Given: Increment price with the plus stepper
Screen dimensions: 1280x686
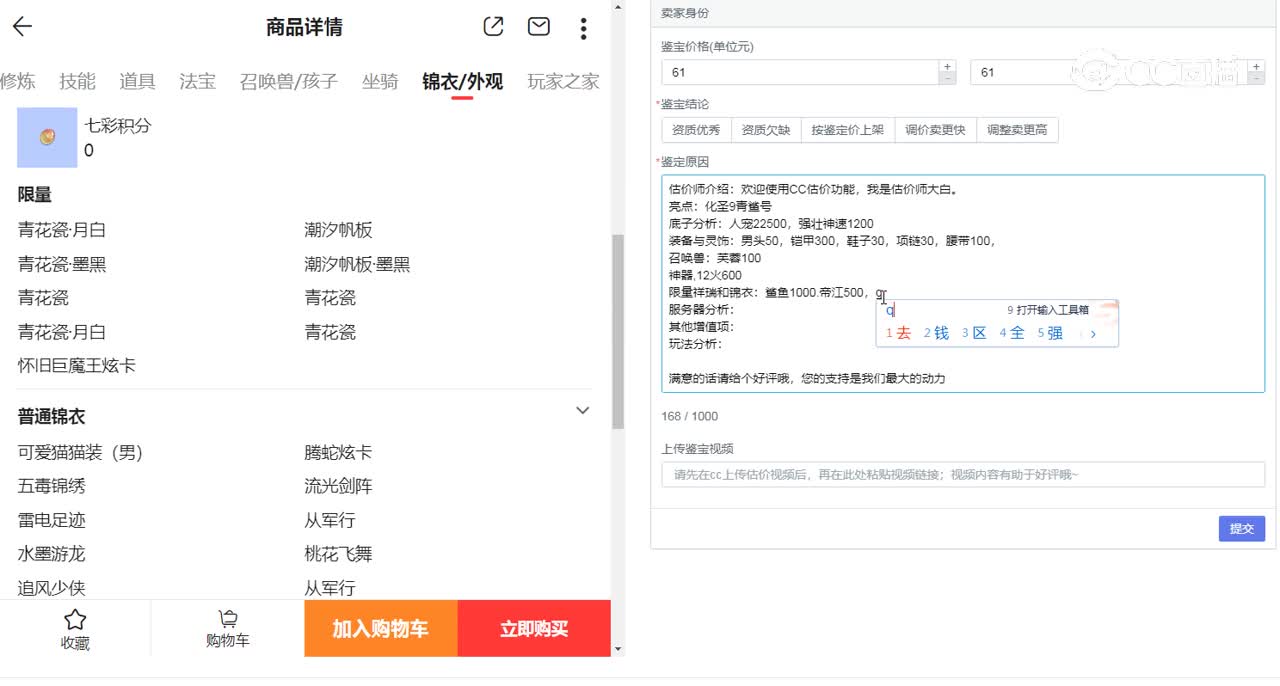Looking at the screenshot, I should [x=946, y=66].
